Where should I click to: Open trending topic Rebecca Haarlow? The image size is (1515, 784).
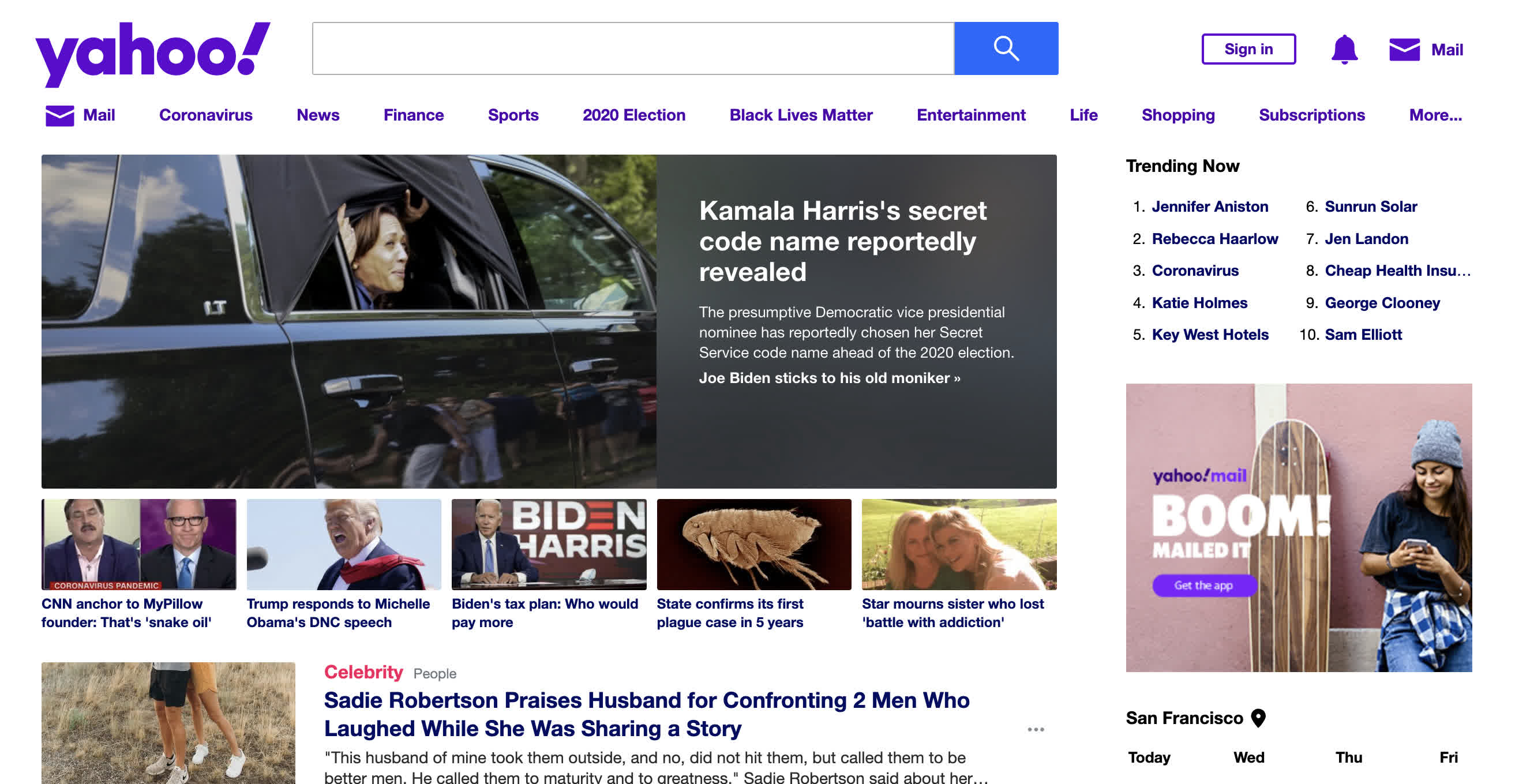1215,239
